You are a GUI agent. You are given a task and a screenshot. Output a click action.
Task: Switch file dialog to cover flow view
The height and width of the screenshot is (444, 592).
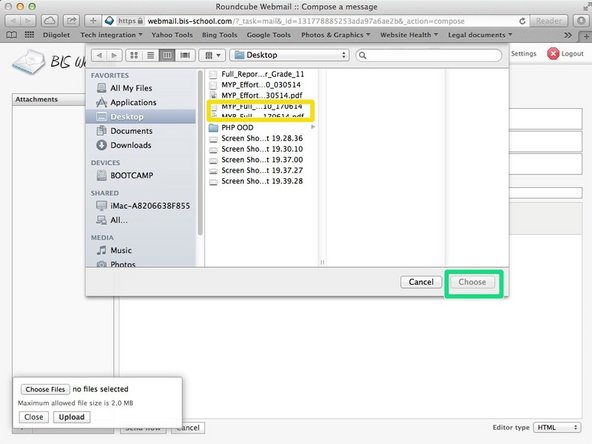[x=185, y=56]
